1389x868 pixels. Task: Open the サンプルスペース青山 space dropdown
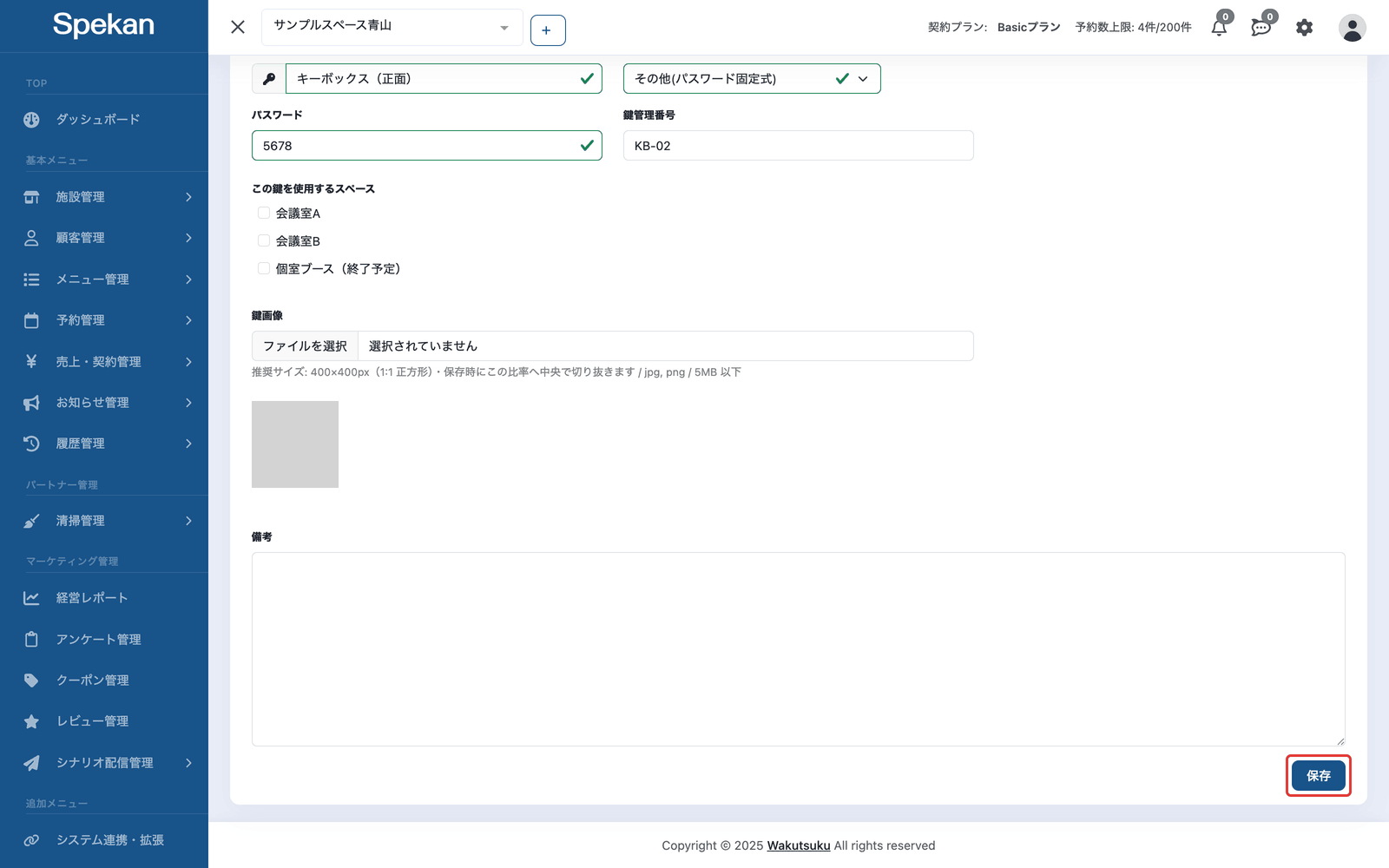tap(392, 27)
